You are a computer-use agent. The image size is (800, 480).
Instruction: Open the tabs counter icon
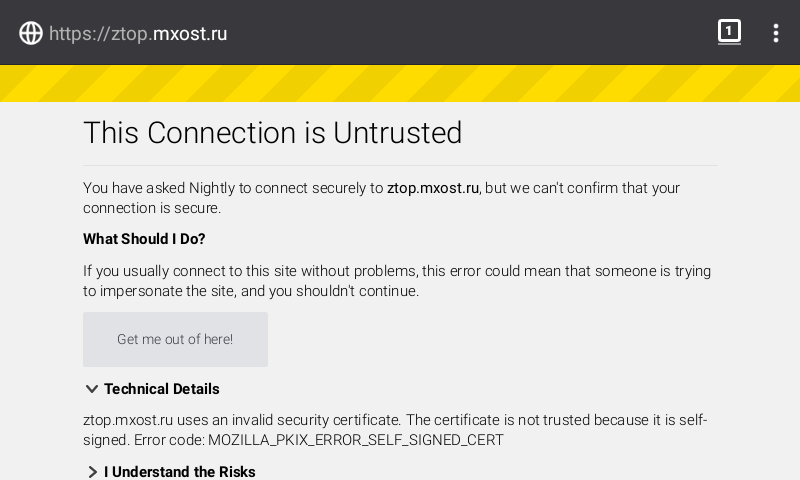pos(729,32)
